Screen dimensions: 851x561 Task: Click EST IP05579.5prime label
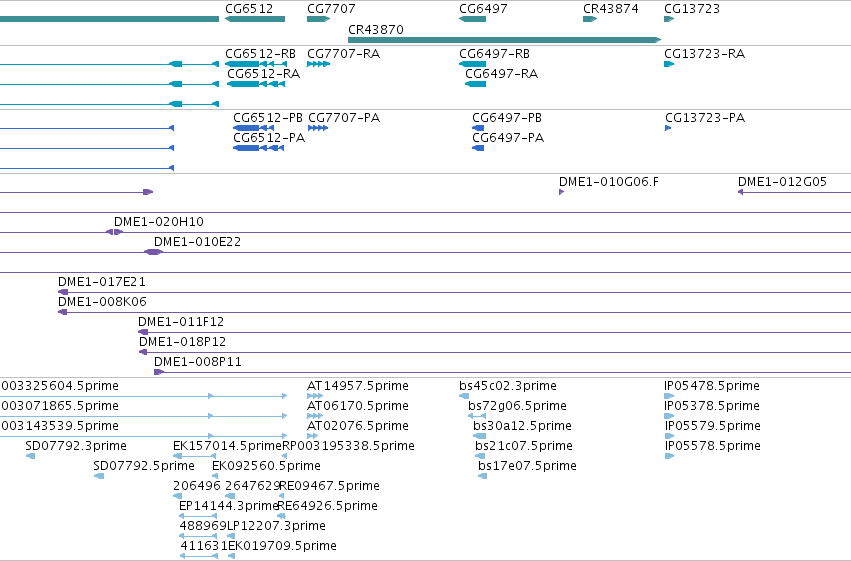pyautogui.click(x=713, y=426)
